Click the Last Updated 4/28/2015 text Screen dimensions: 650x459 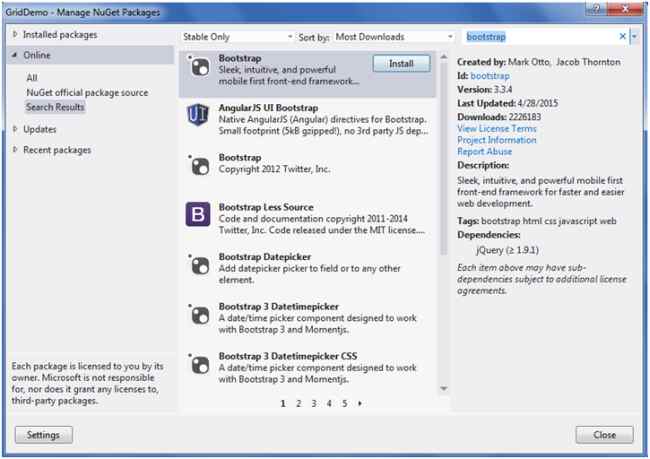click(x=507, y=103)
